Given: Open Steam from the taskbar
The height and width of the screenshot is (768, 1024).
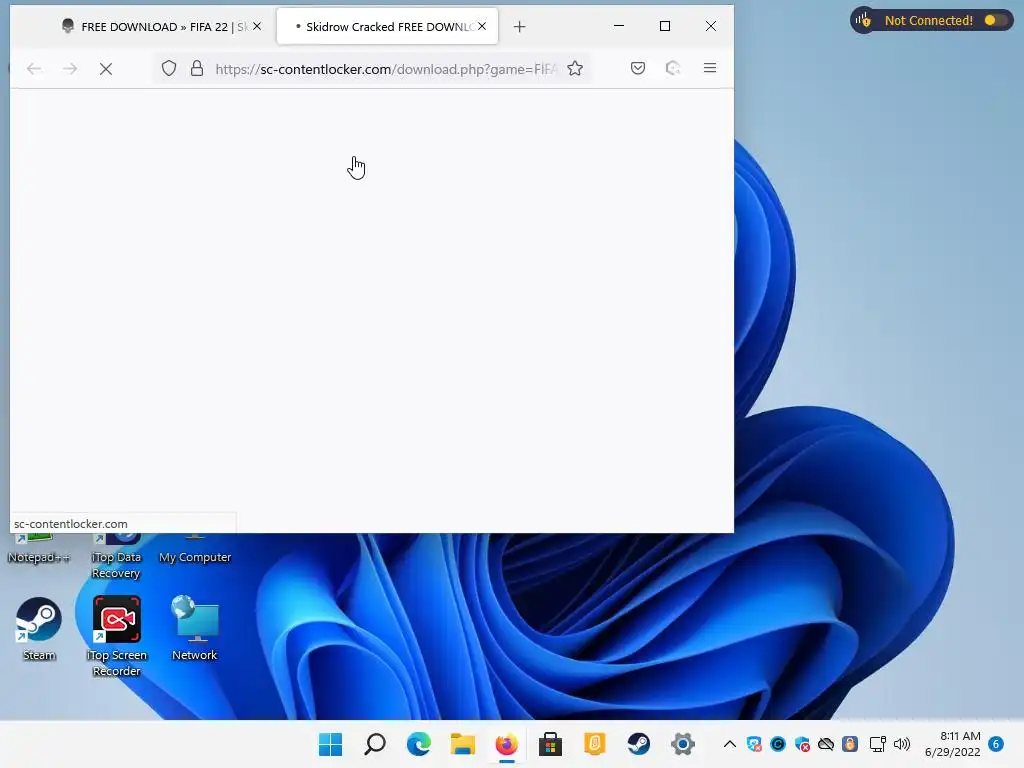Looking at the screenshot, I should [x=638, y=744].
